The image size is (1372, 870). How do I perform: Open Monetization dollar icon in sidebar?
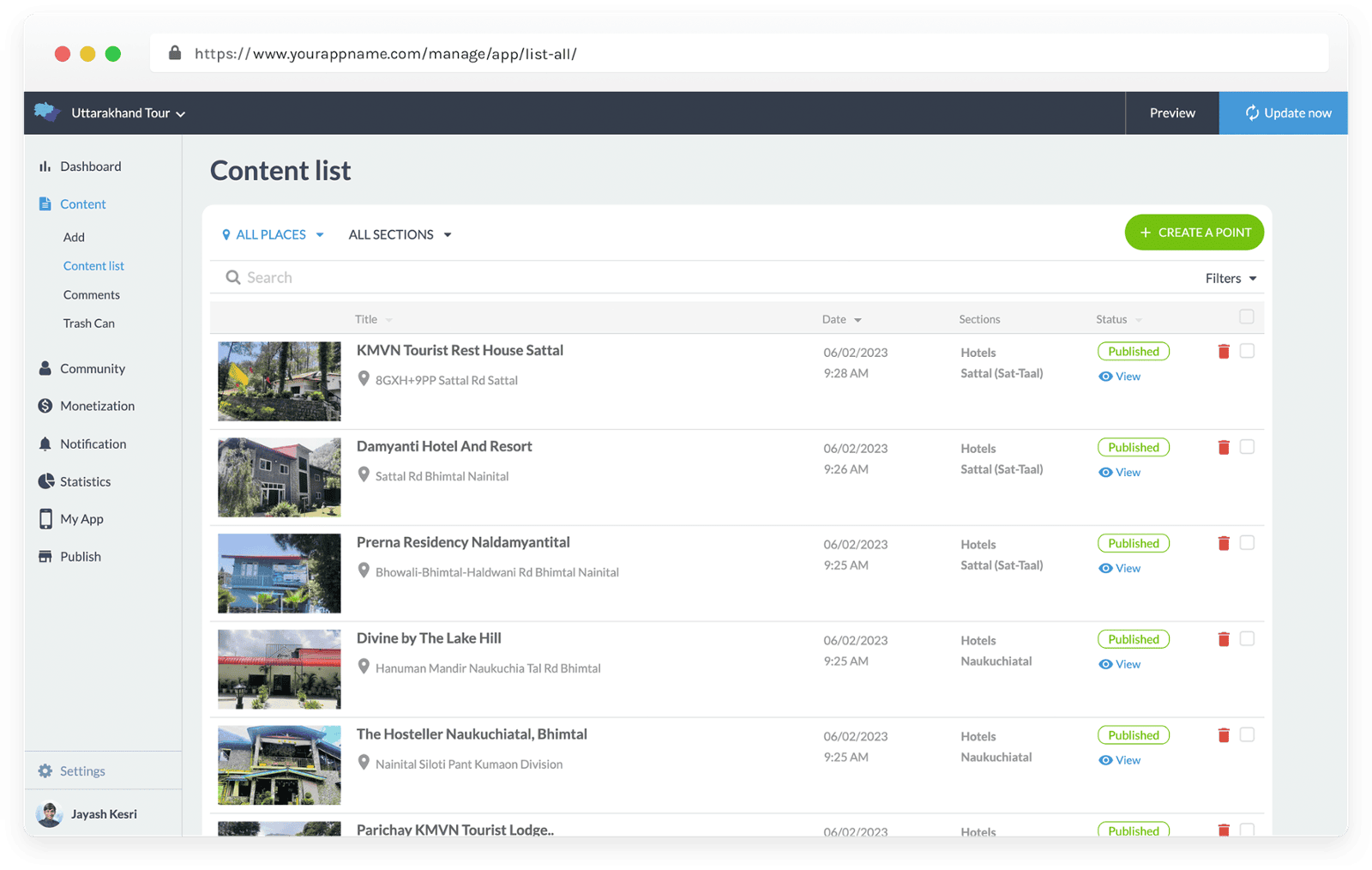pos(45,406)
